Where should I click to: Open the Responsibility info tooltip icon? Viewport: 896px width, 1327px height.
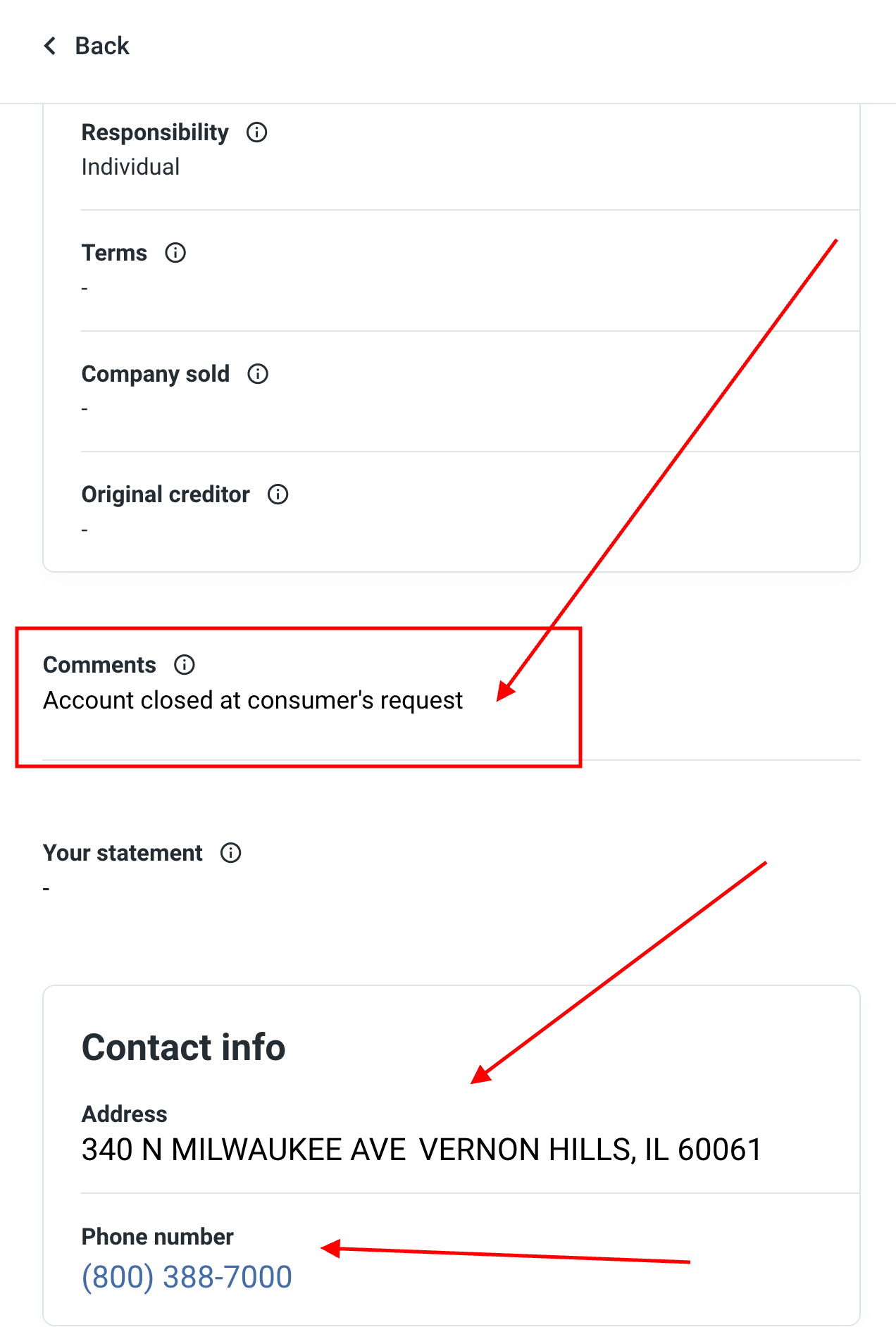pos(257,132)
